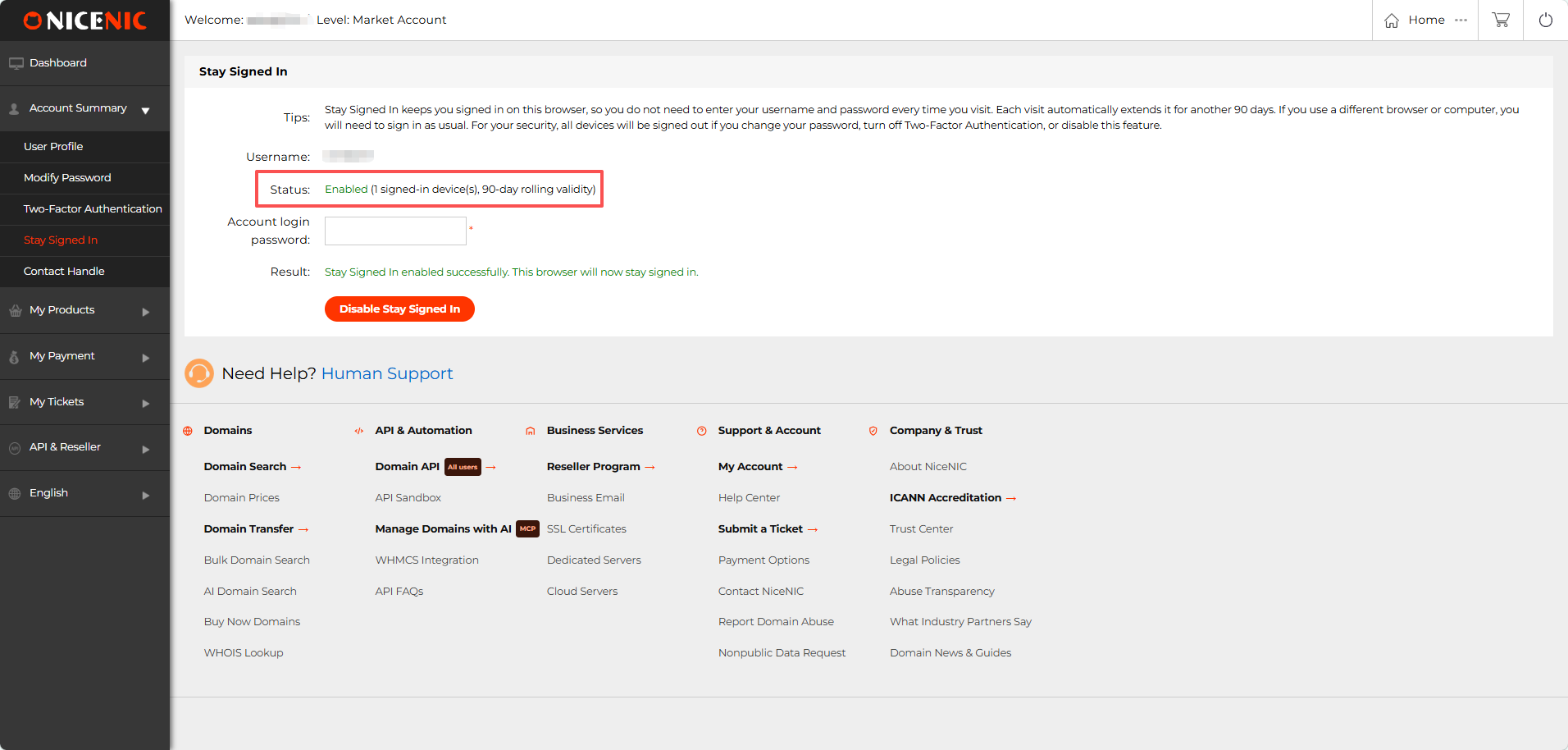Open the shopping cart icon
Viewport: 1568px width, 750px height.
tap(1501, 20)
